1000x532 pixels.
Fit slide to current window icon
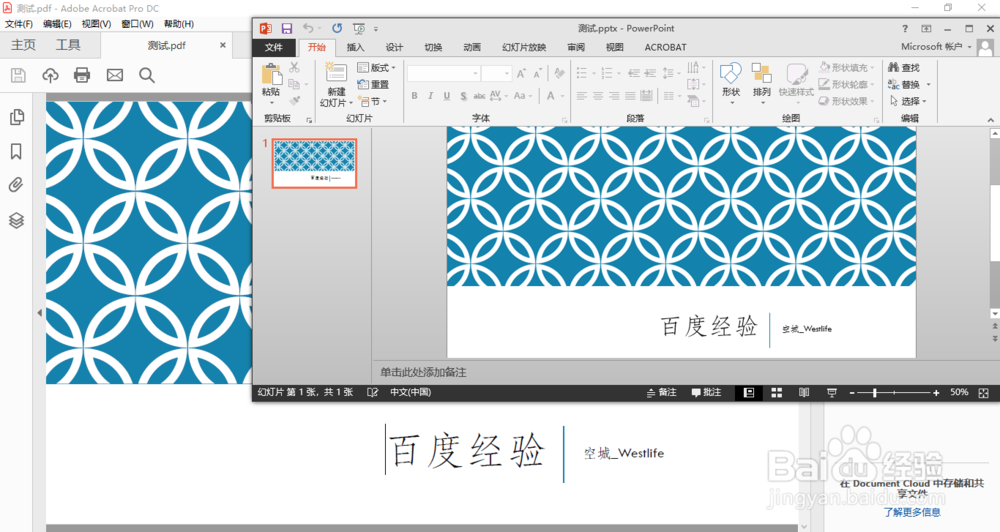(983, 393)
